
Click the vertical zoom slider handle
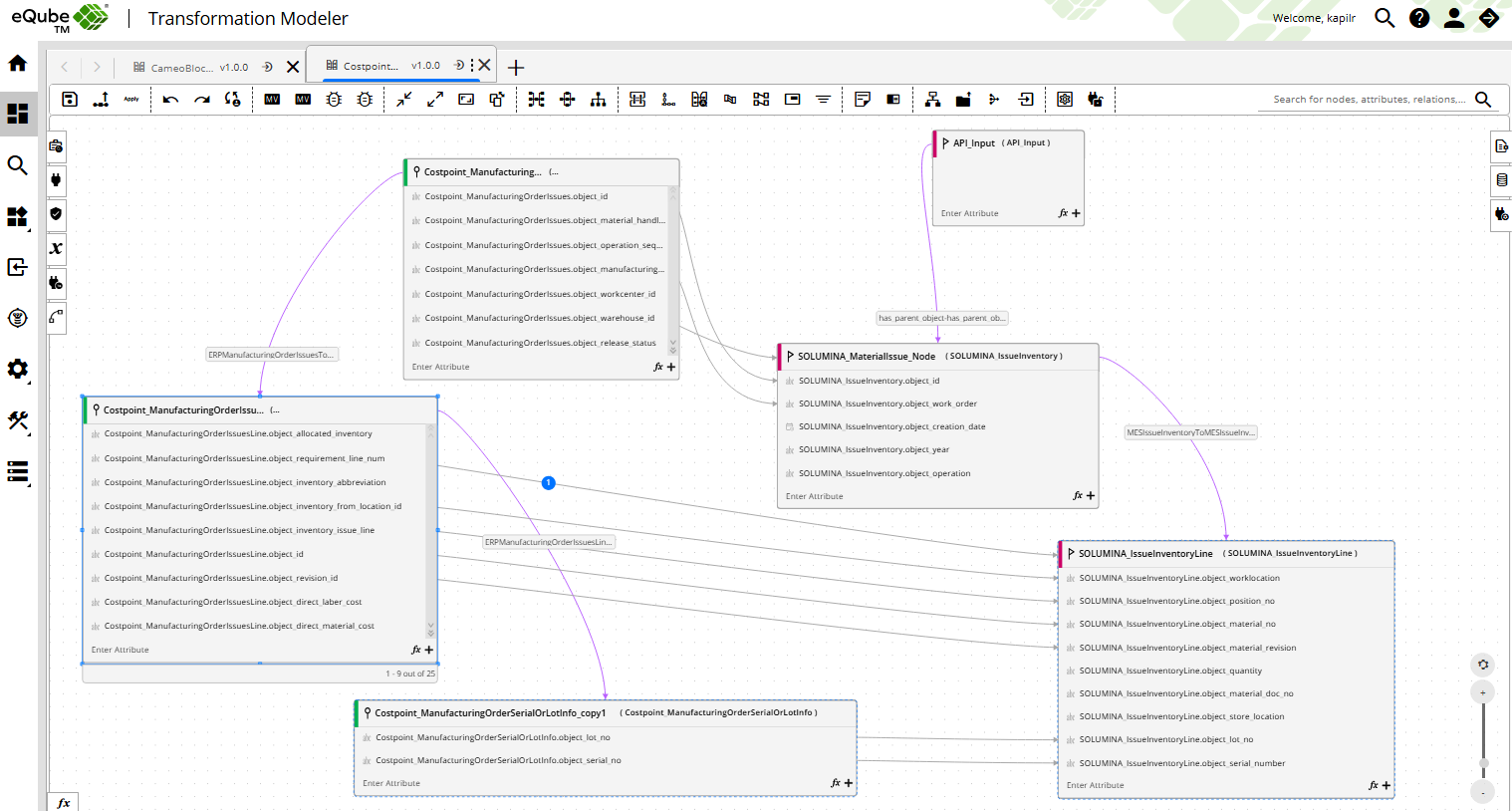(x=1483, y=763)
